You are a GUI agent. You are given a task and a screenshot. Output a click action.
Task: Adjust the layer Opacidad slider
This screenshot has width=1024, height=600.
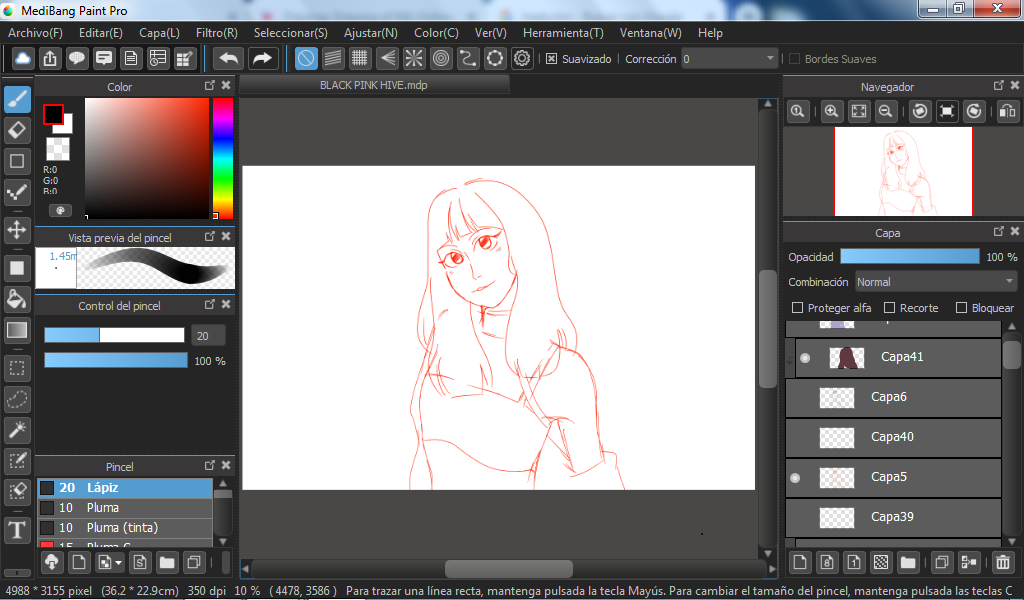coord(910,257)
